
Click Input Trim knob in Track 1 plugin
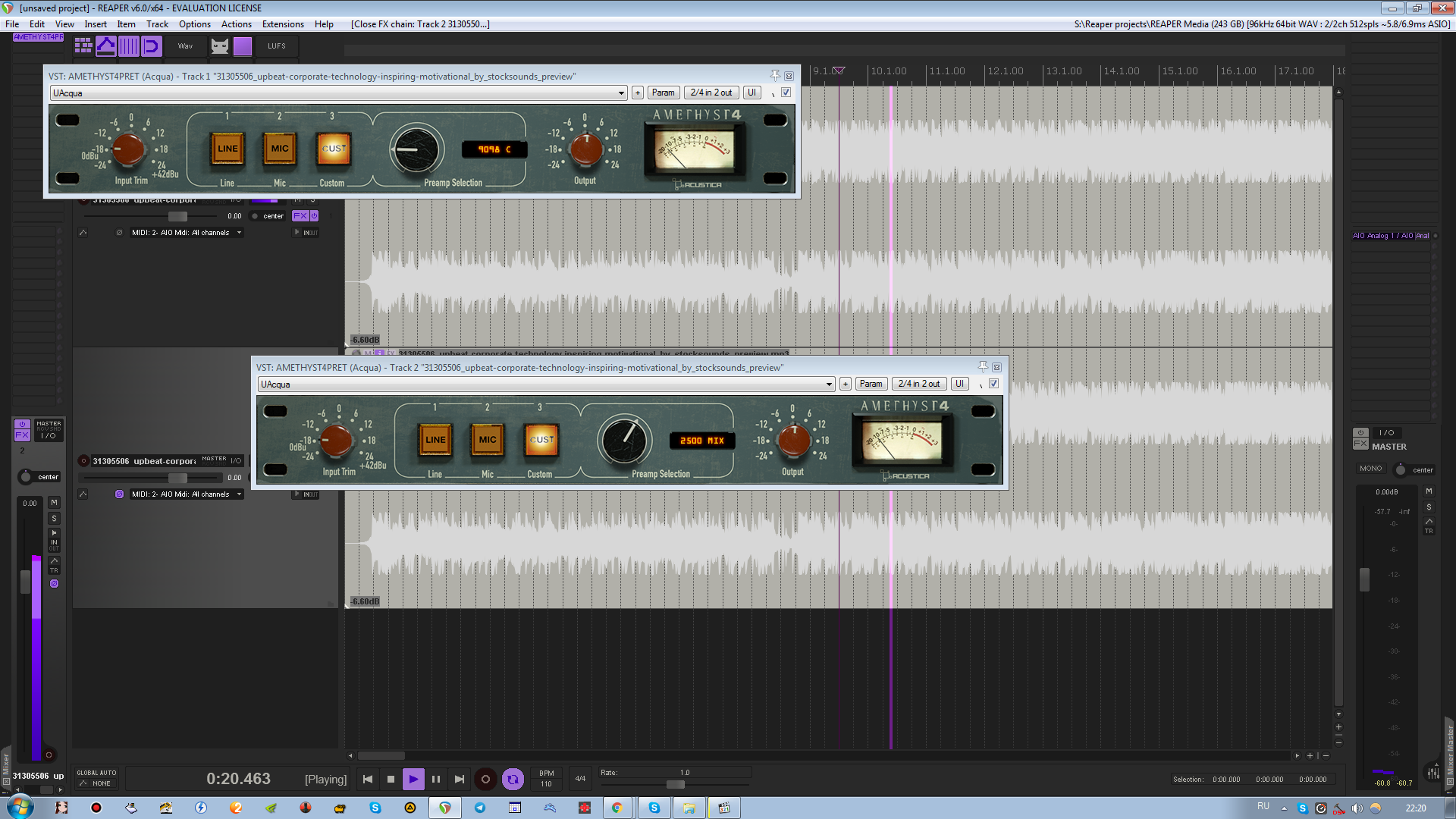click(128, 149)
